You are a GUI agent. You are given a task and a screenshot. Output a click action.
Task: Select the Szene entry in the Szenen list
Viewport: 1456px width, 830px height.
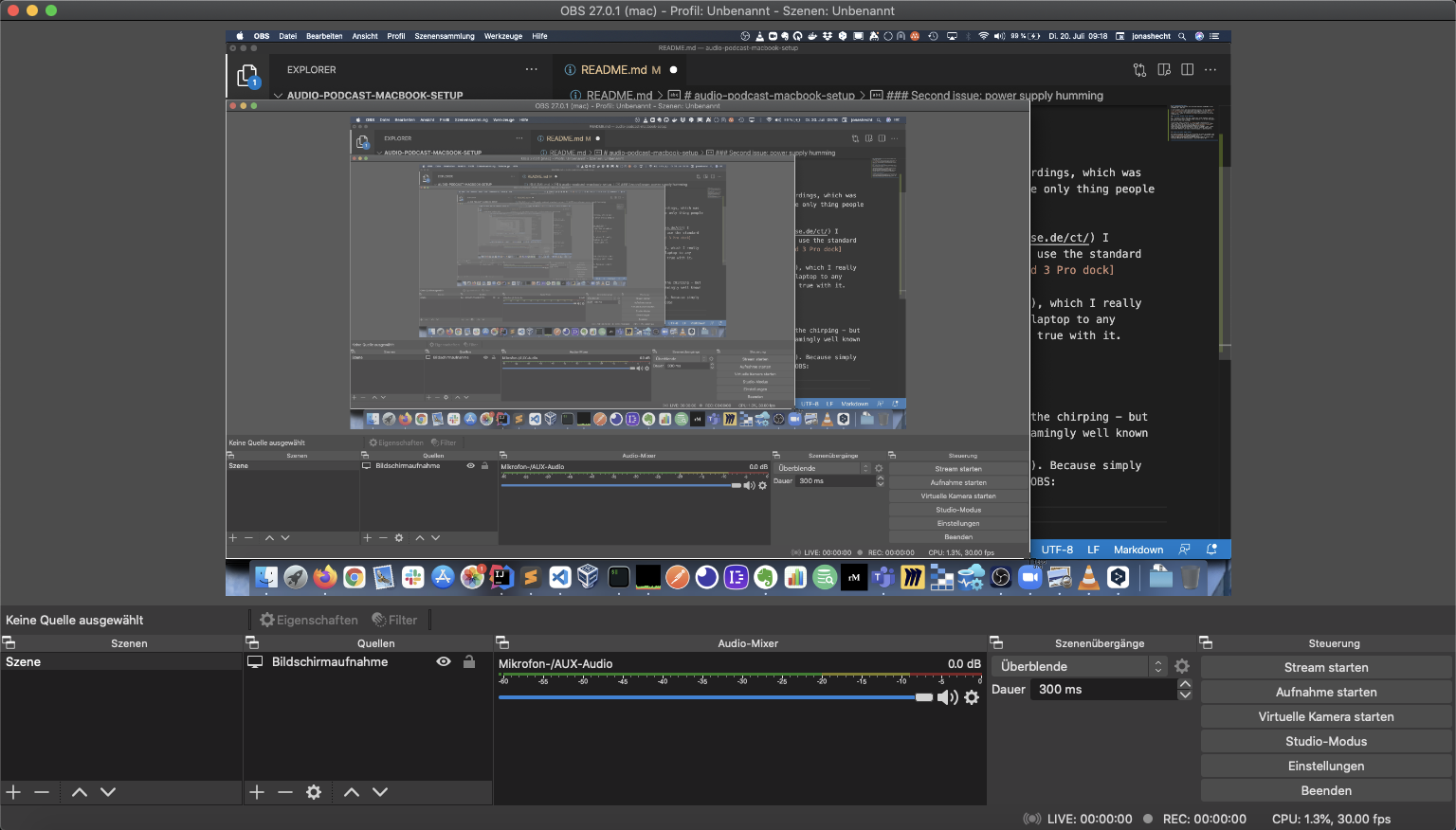pos(121,662)
